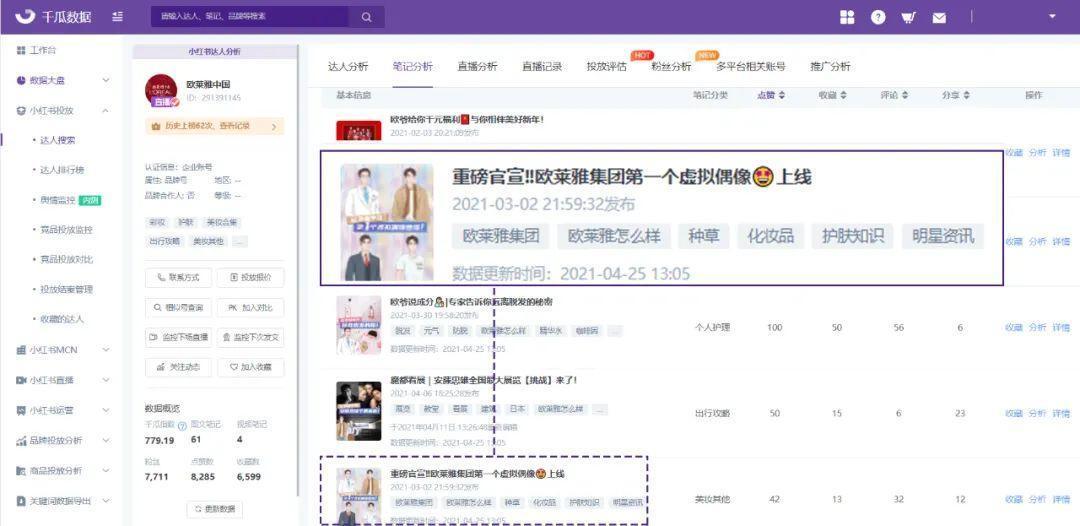Image resolution: width=1080 pixels, height=526 pixels.
Task: Focus the top search input field
Action: (250, 17)
